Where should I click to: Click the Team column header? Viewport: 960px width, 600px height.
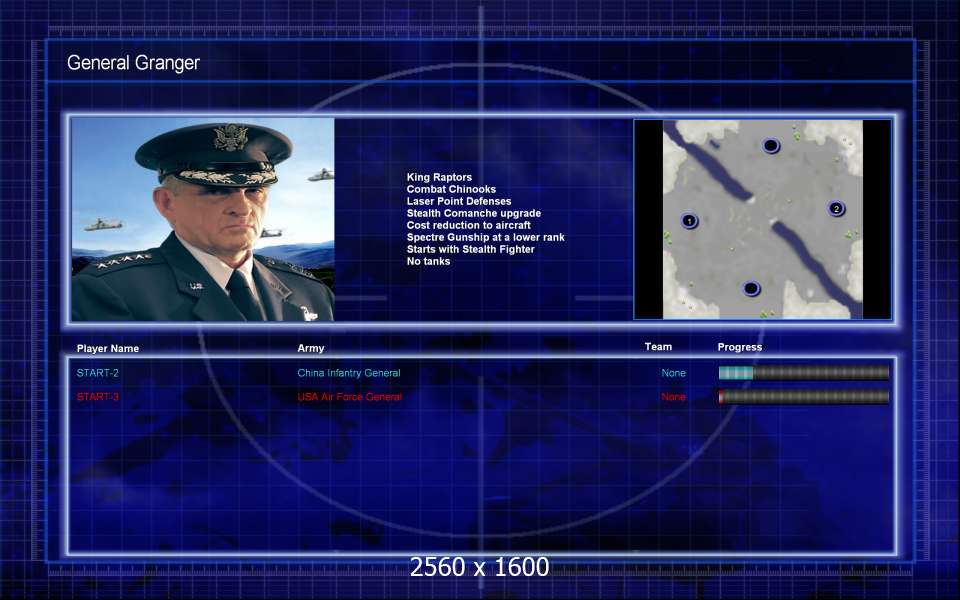pyautogui.click(x=658, y=347)
